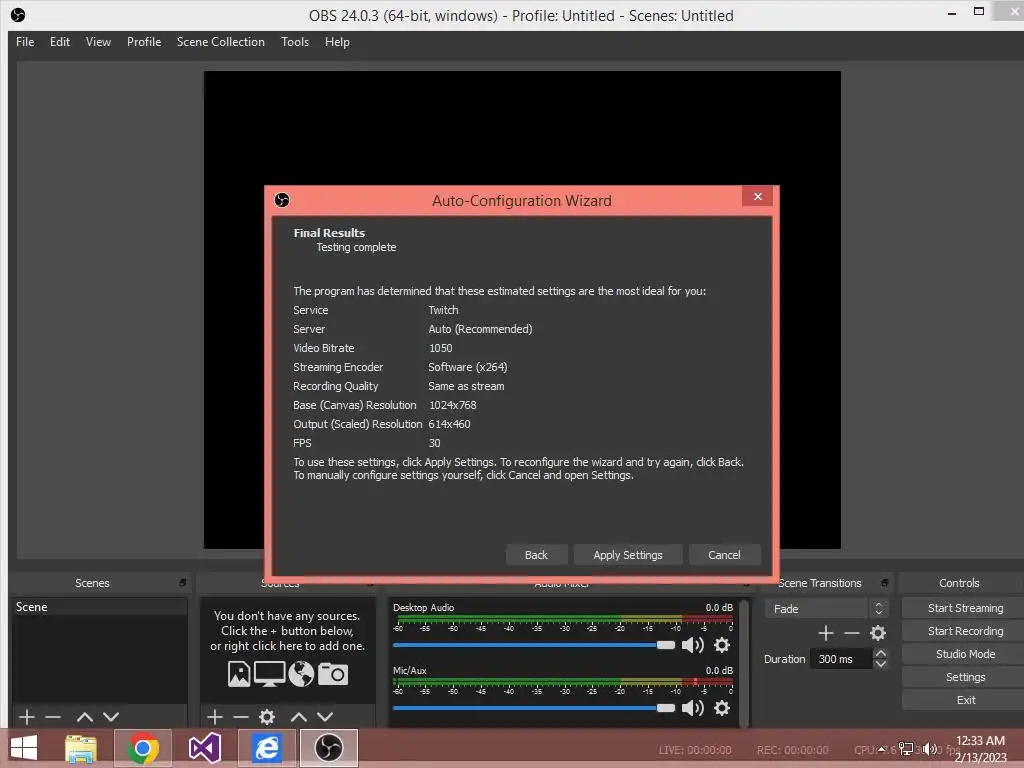Select the Scene item in Scenes list
1024x768 pixels.
click(x=99, y=607)
